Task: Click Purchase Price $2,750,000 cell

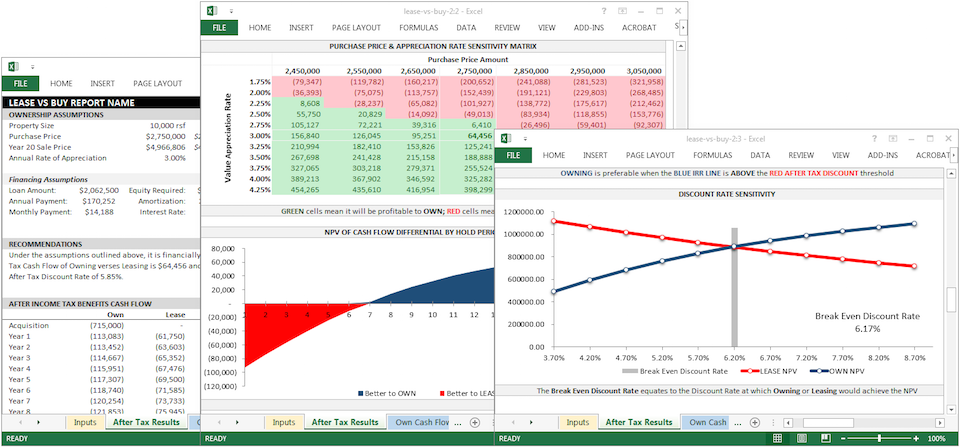Action: pyautogui.click(x=166, y=136)
